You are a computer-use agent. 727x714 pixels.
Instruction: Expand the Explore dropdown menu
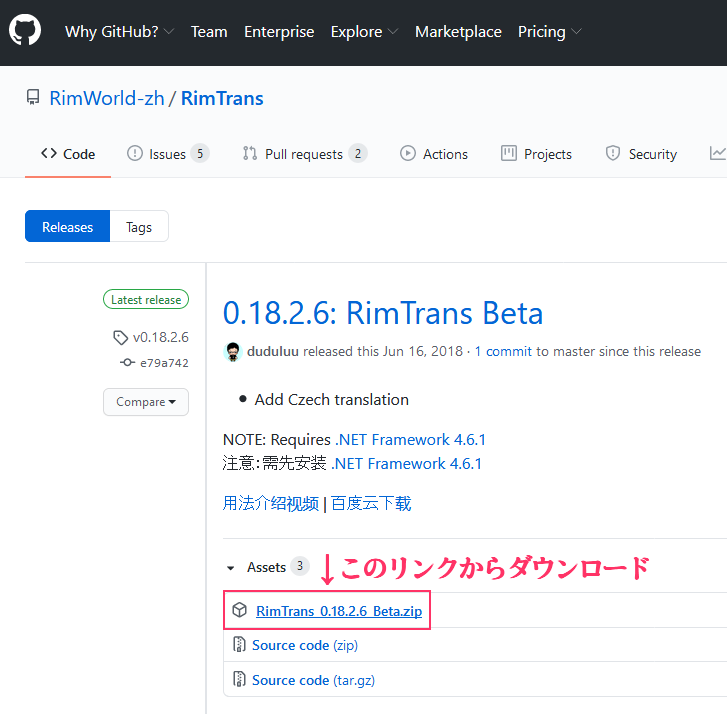[x=364, y=32]
